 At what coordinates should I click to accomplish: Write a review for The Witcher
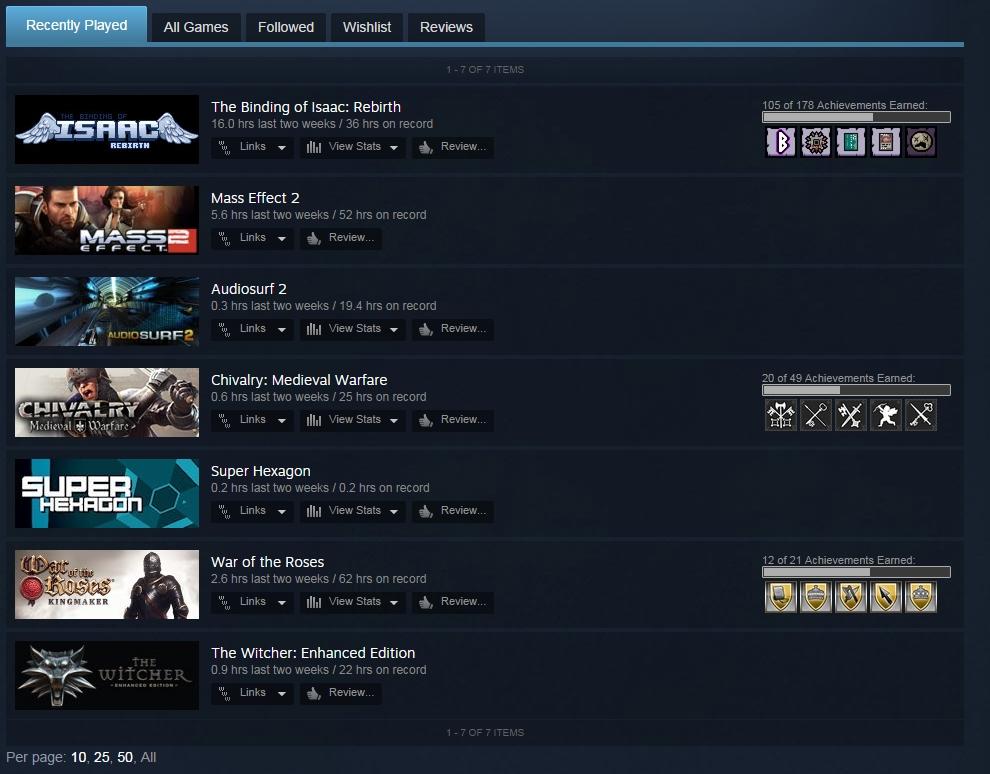point(340,693)
